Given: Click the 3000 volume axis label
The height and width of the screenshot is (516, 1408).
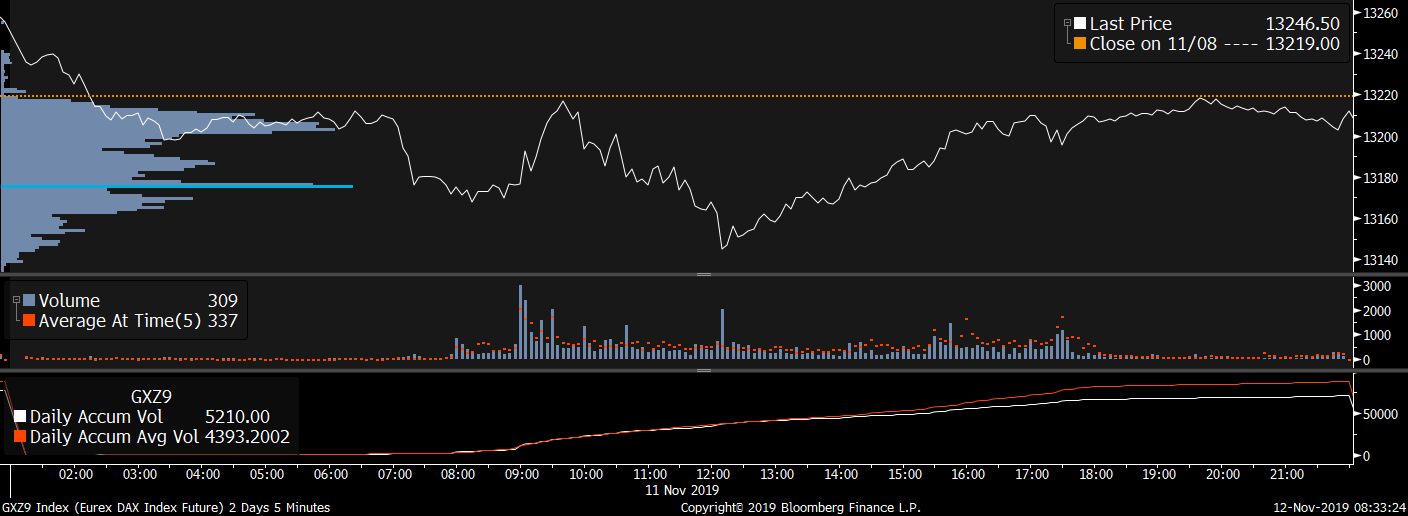Looking at the screenshot, I should coord(1378,286).
